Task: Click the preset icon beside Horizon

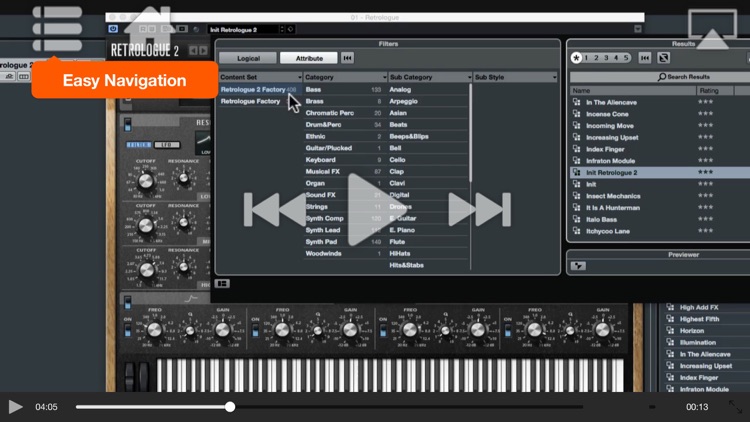Action: (x=670, y=331)
